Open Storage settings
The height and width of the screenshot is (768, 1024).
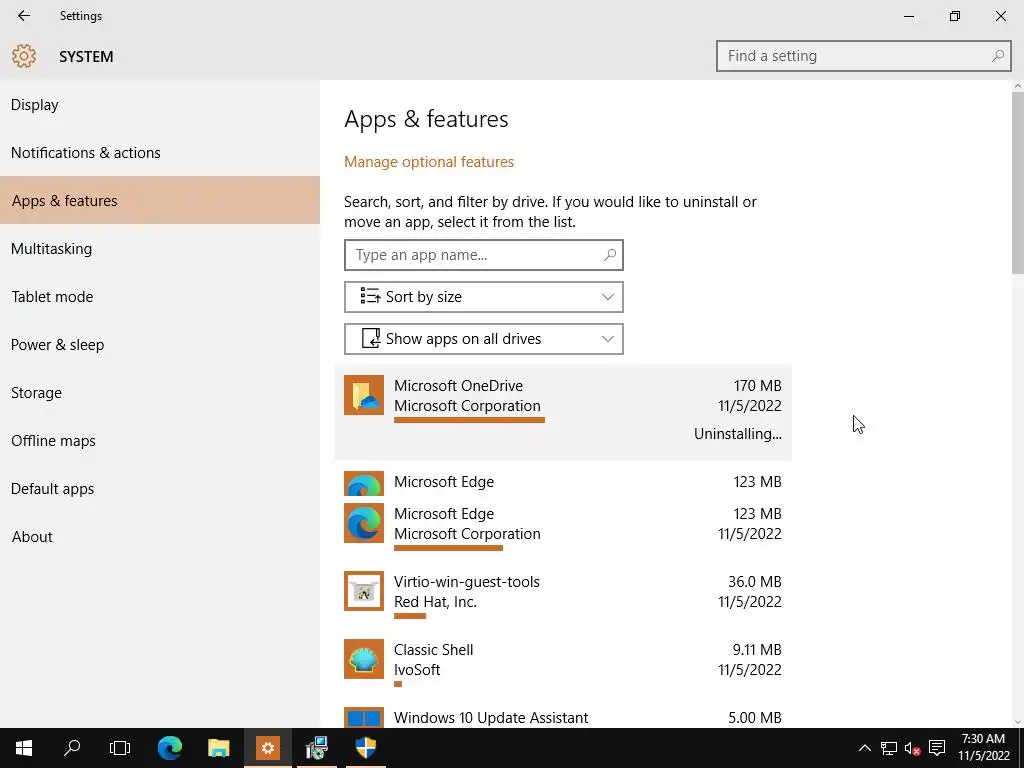pyautogui.click(x=160, y=392)
